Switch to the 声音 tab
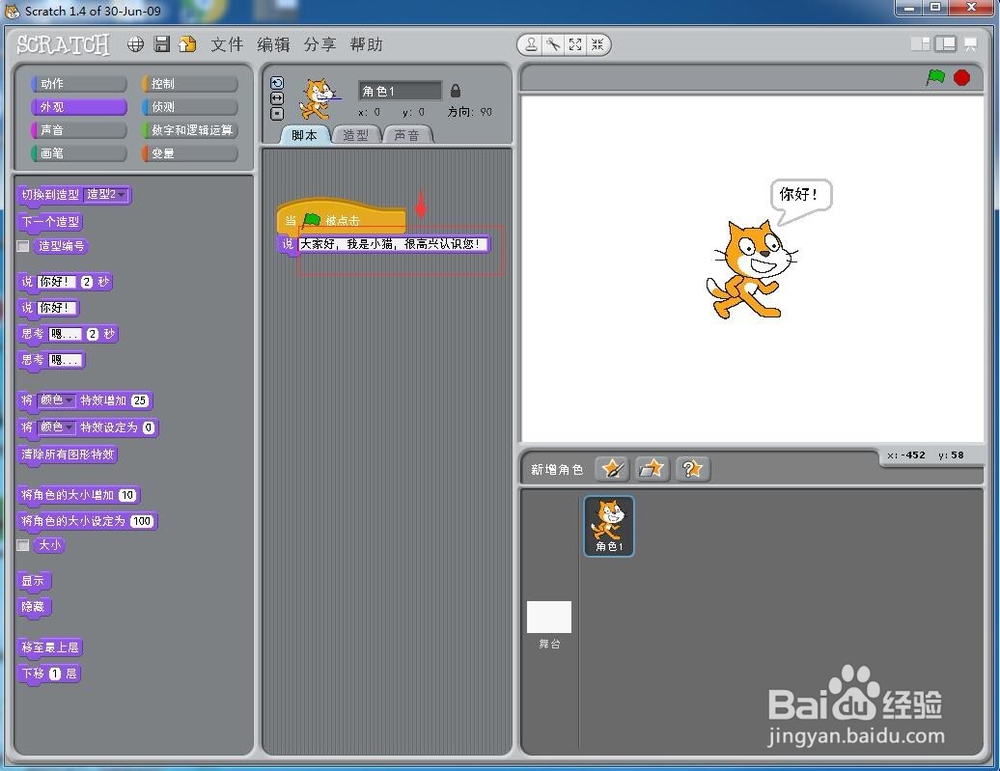 pos(407,135)
